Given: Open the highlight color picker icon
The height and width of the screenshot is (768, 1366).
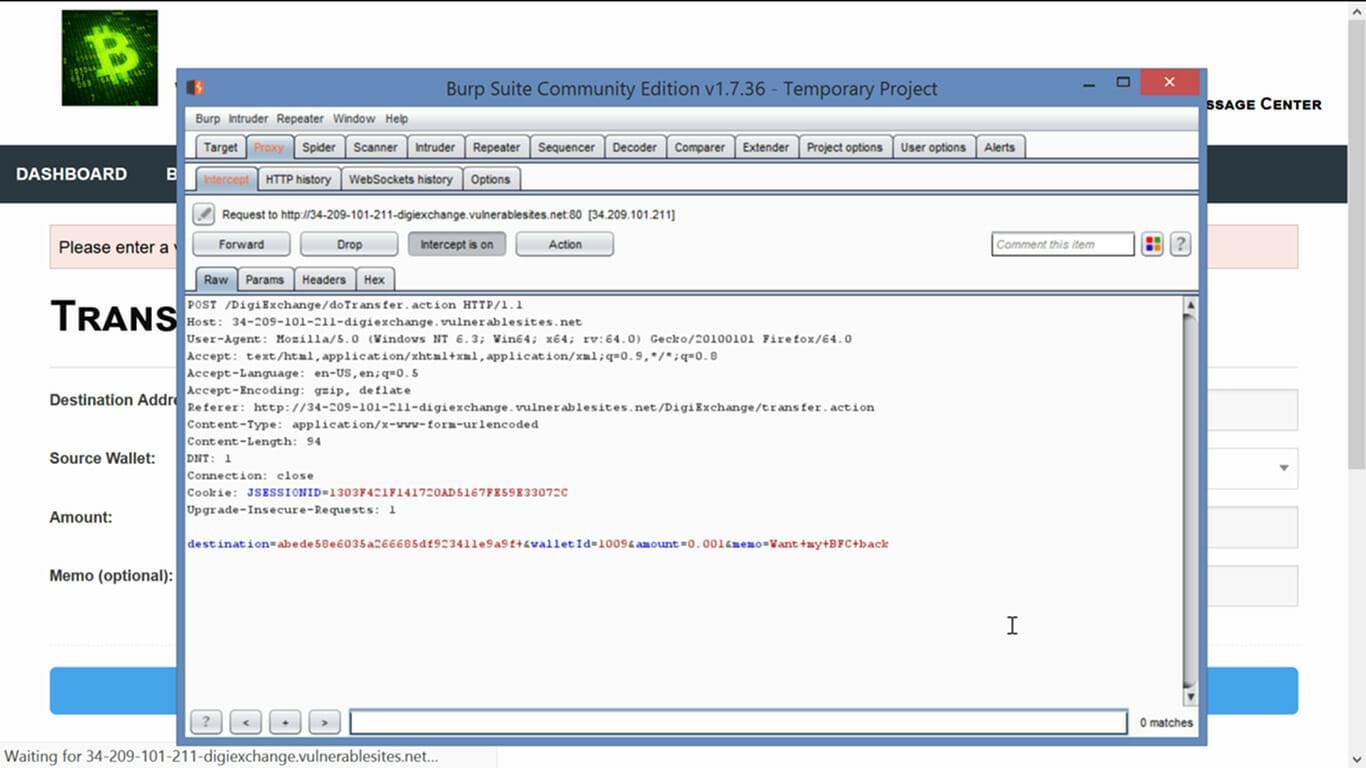Looking at the screenshot, I should [x=1152, y=244].
